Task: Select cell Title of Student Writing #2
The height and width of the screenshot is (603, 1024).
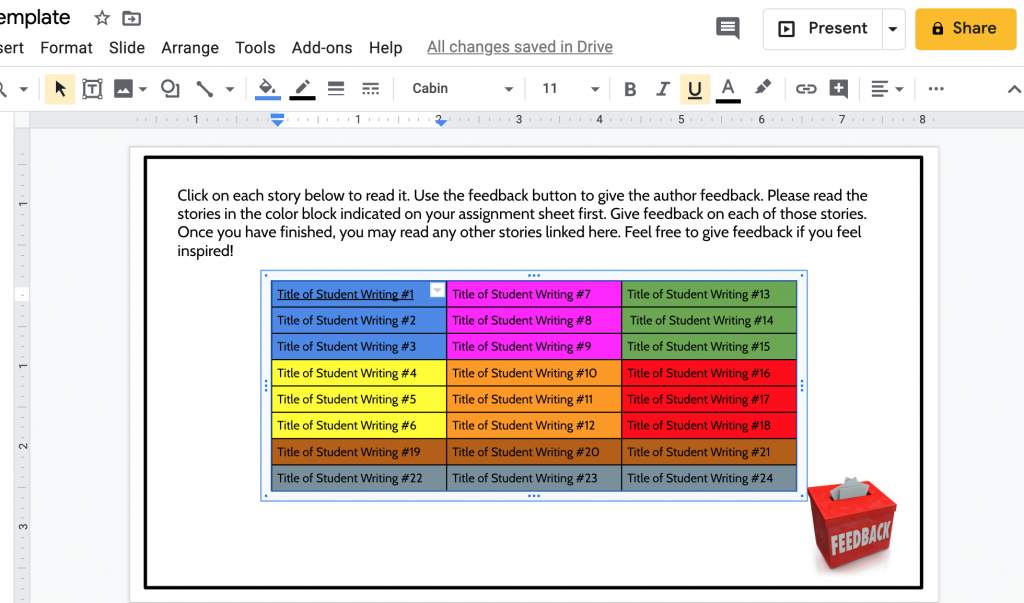Action: pyautogui.click(x=359, y=320)
